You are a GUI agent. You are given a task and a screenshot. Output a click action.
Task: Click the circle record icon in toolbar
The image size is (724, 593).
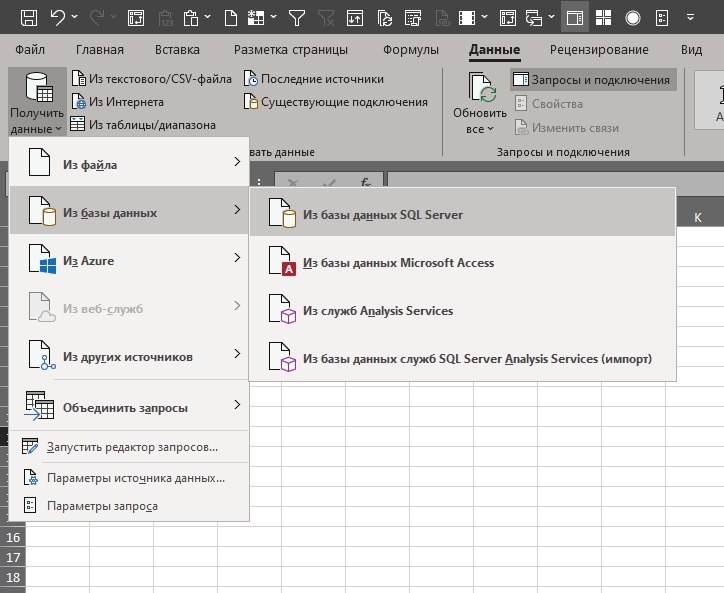pyautogui.click(x=633, y=18)
